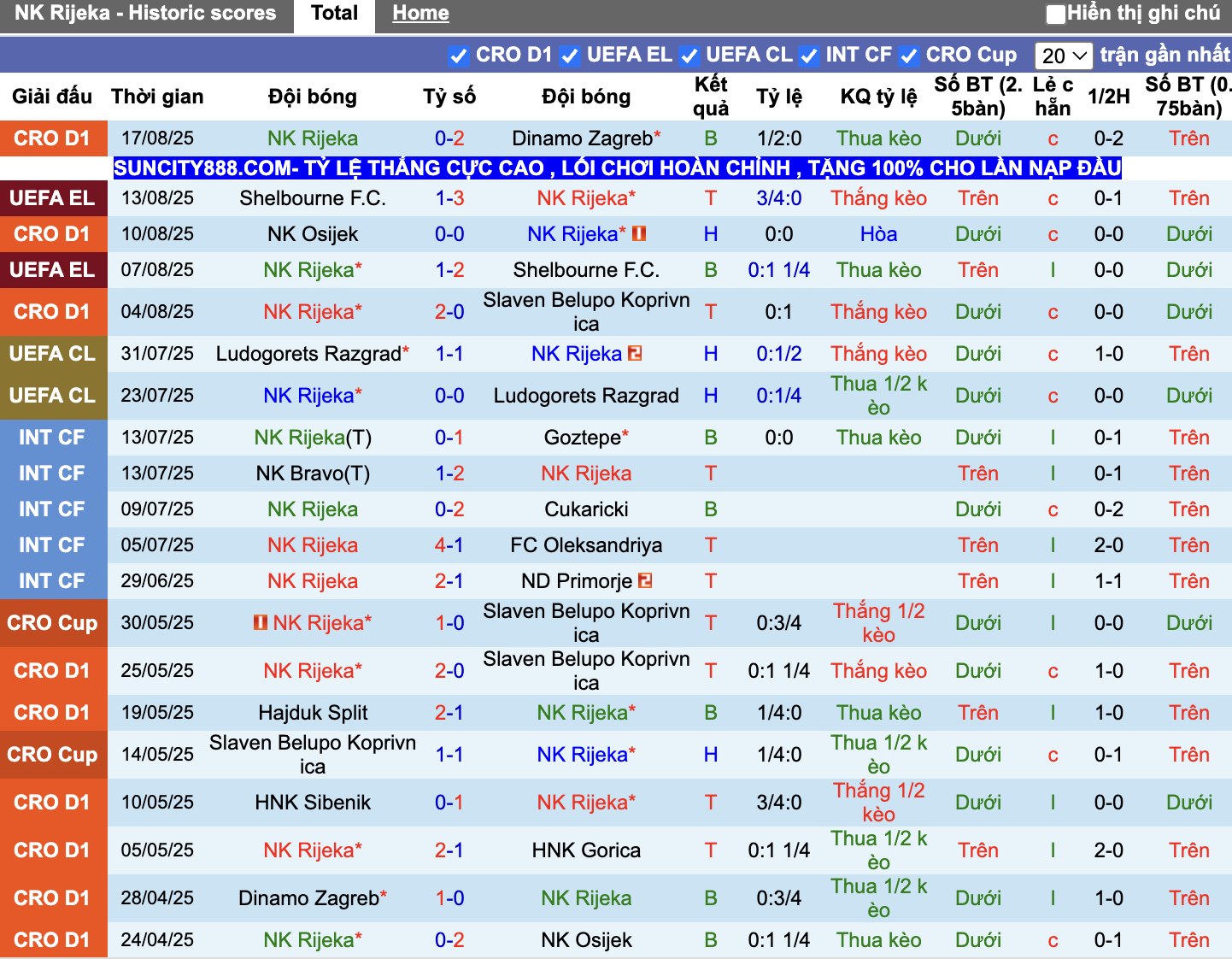
Task: Click the 'Giải đấu' column header
Action: click(52, 97)
